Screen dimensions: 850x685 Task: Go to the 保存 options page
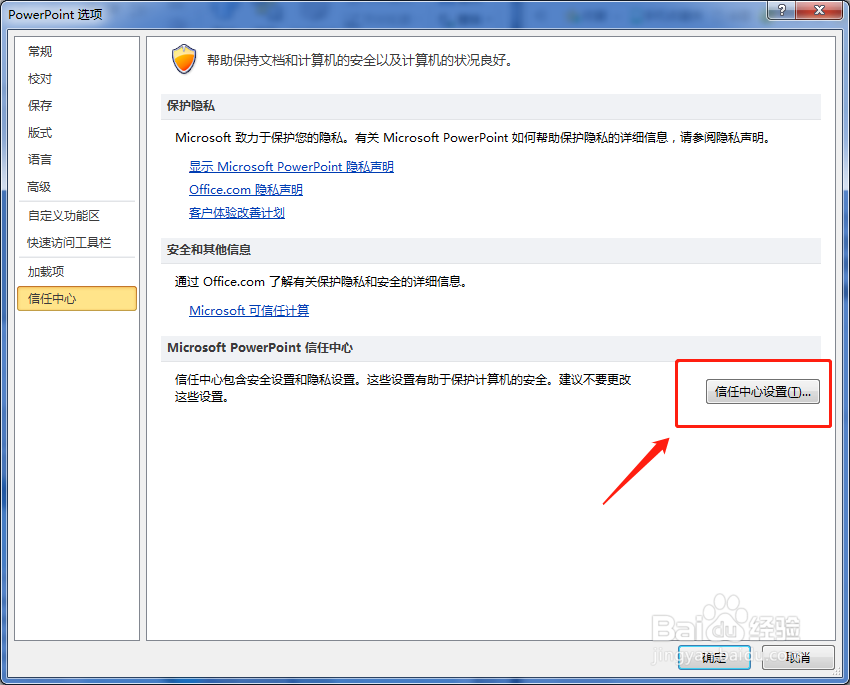[40, 106]
